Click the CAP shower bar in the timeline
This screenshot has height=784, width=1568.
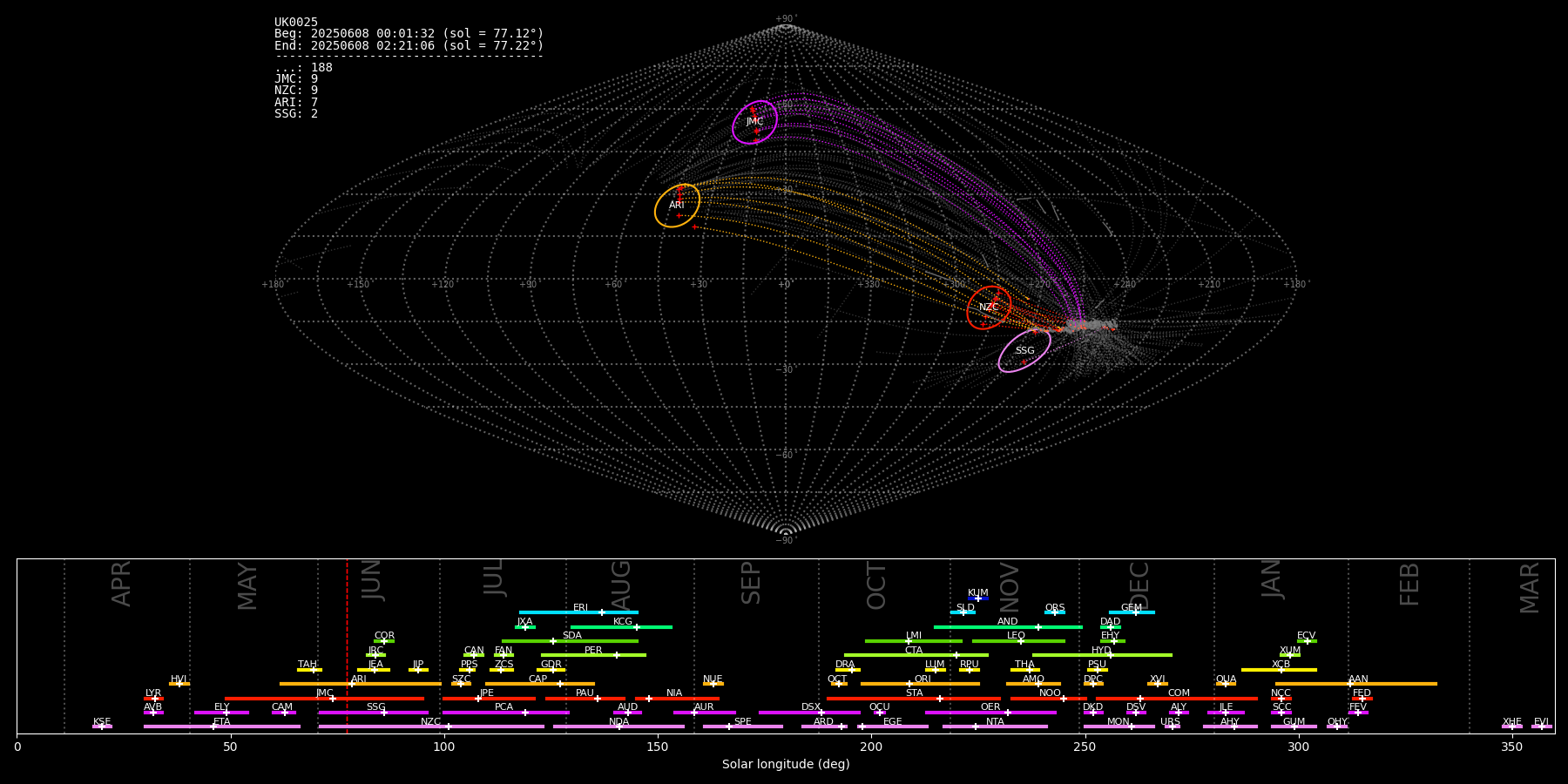540,684
